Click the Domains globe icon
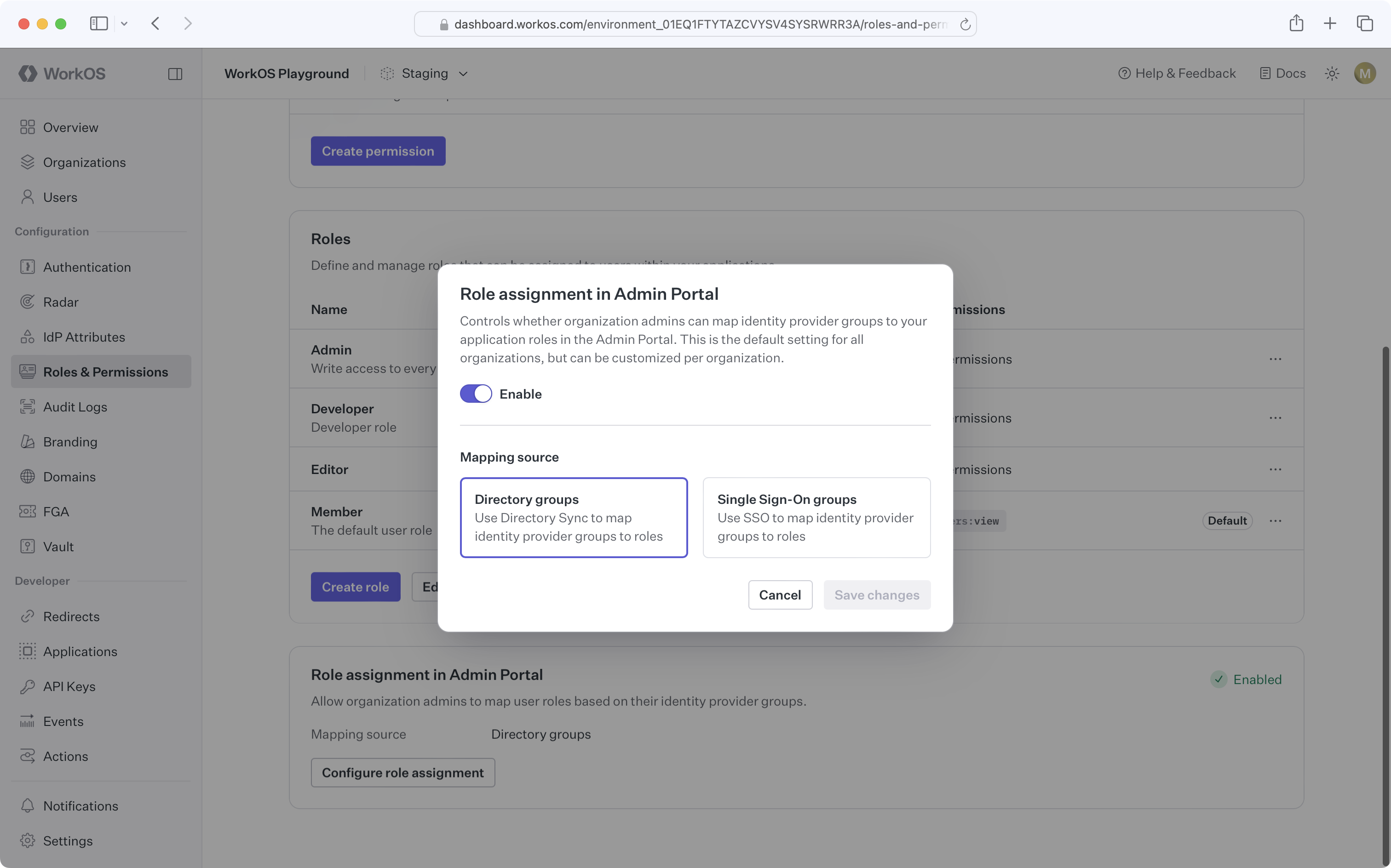 coord(28,476)
